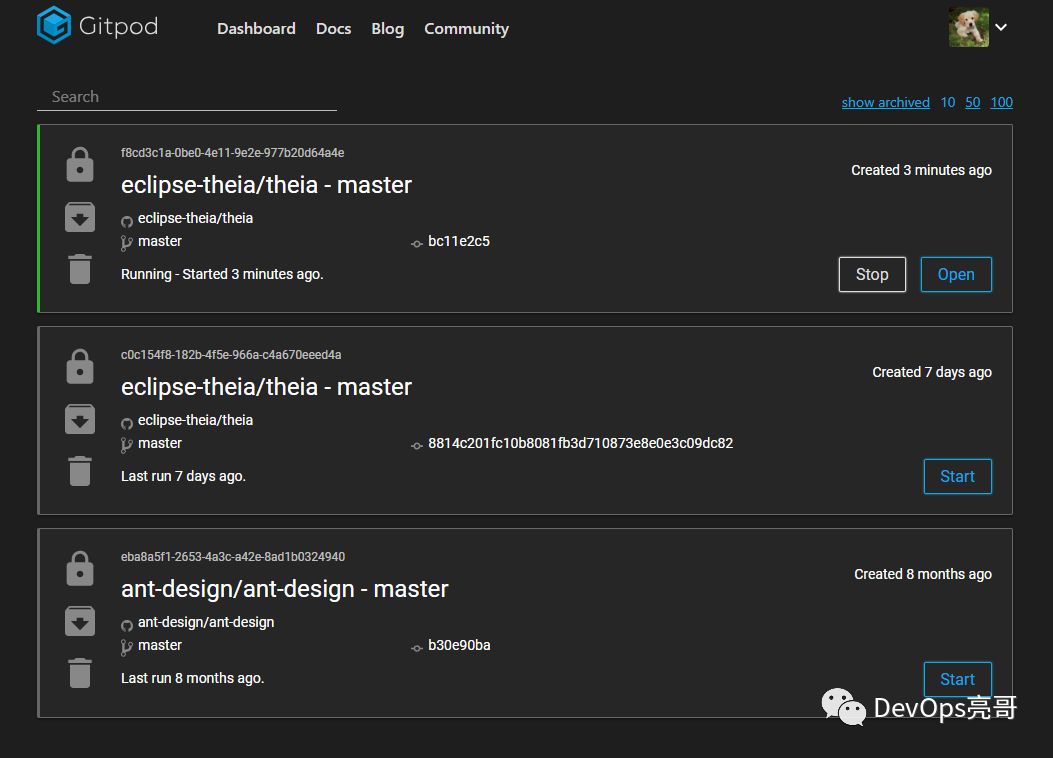
Task: Click the workspace ID c0c154f8-182b-4f5e-966a-c4a670eeed4a
Action: pyautogui.click(x=231, y=354)
